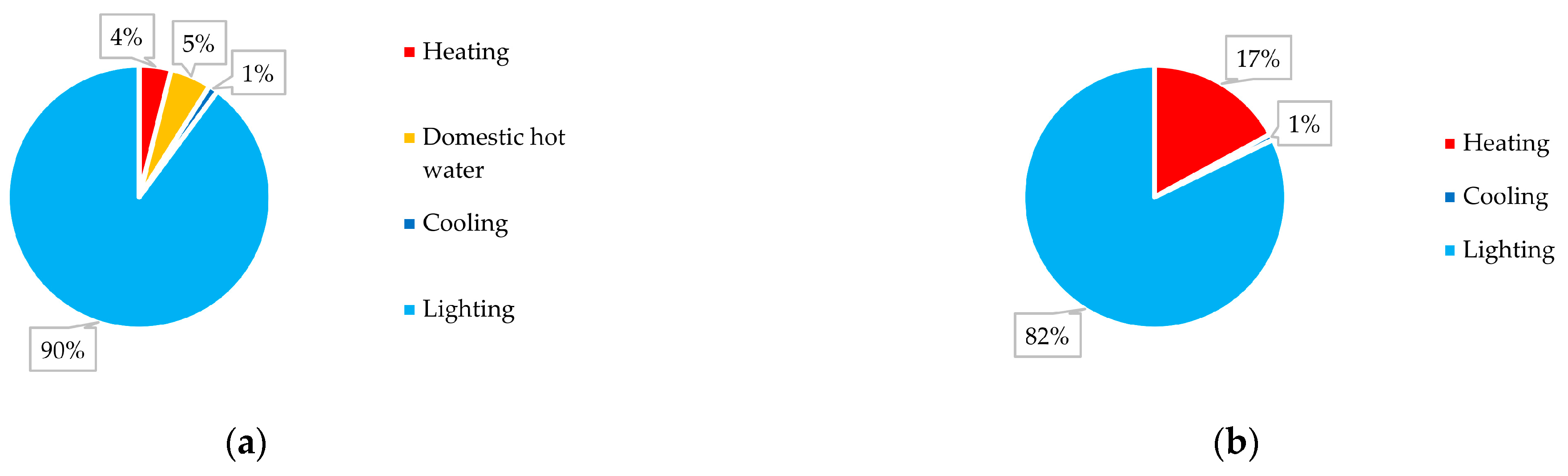Click the (b) caption under the right chart

click(x=1236, y=443)
